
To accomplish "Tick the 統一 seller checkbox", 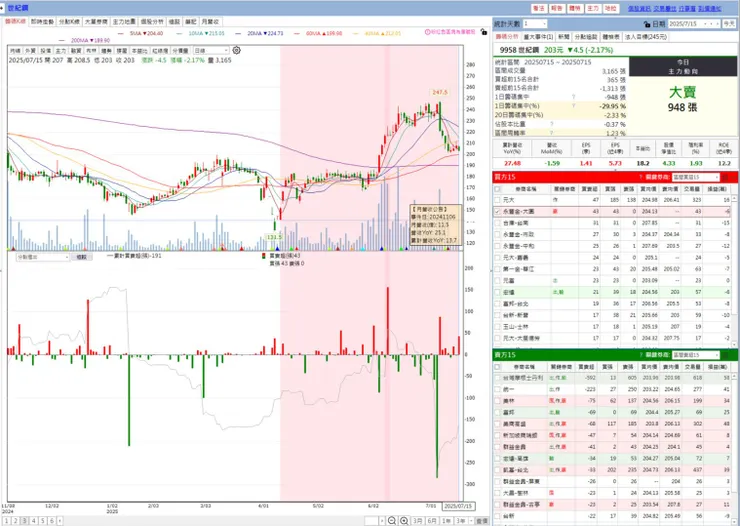I will click(x=497, y=389).
